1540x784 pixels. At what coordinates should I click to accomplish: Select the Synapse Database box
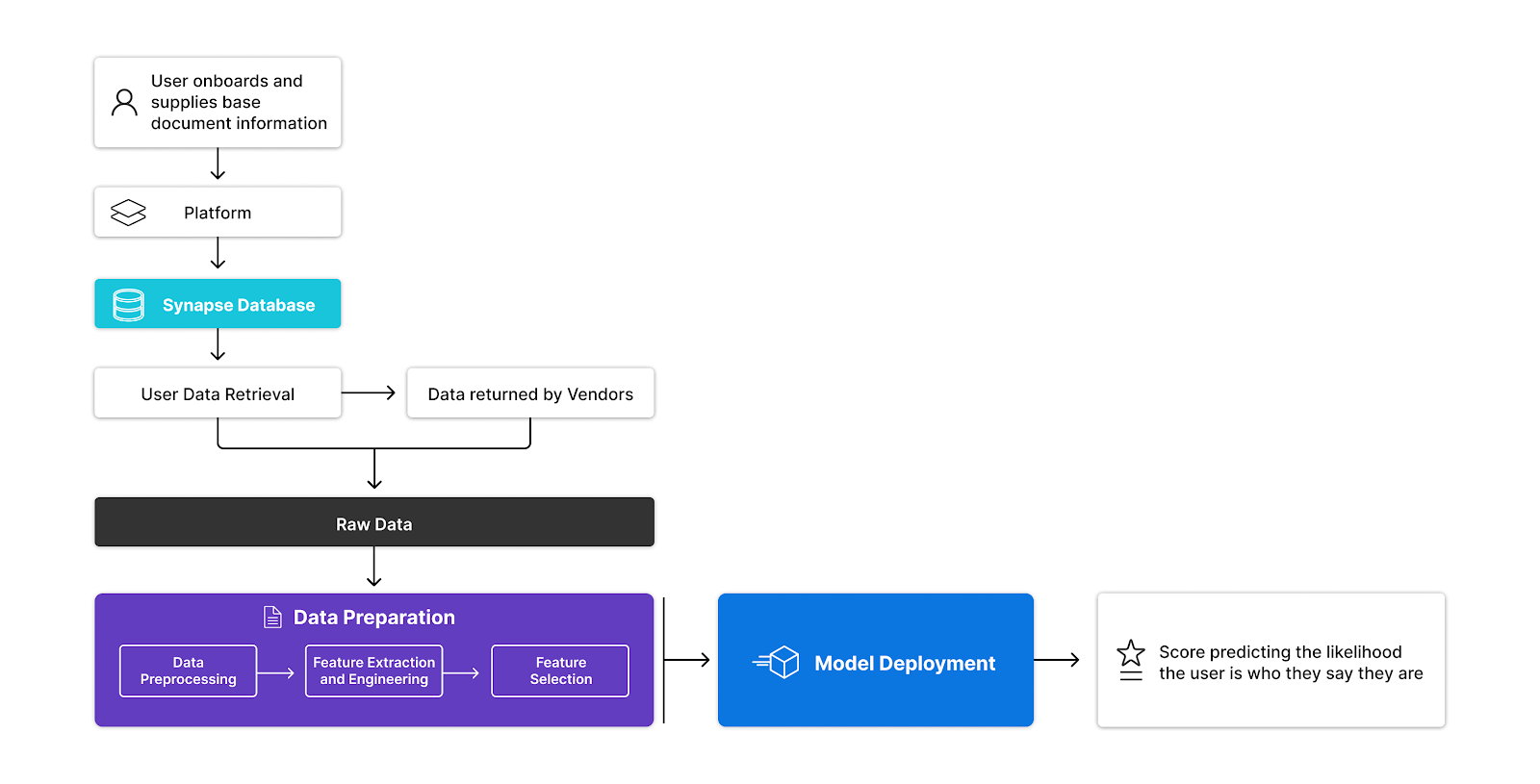pos(218,304)
